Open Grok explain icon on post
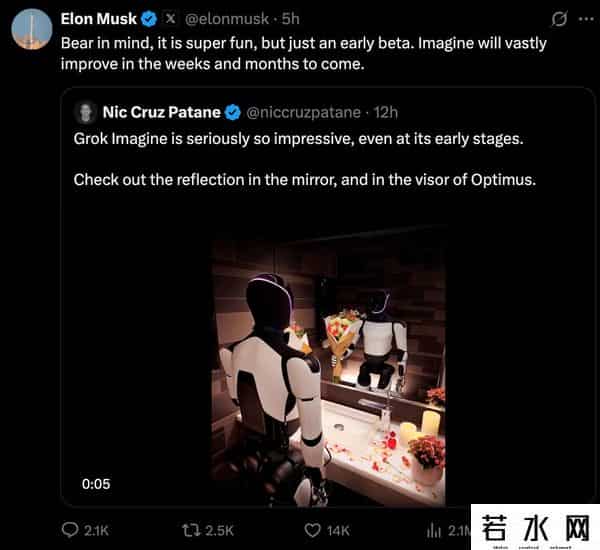This screenshot has height=550, width=600. click(560, 19)
